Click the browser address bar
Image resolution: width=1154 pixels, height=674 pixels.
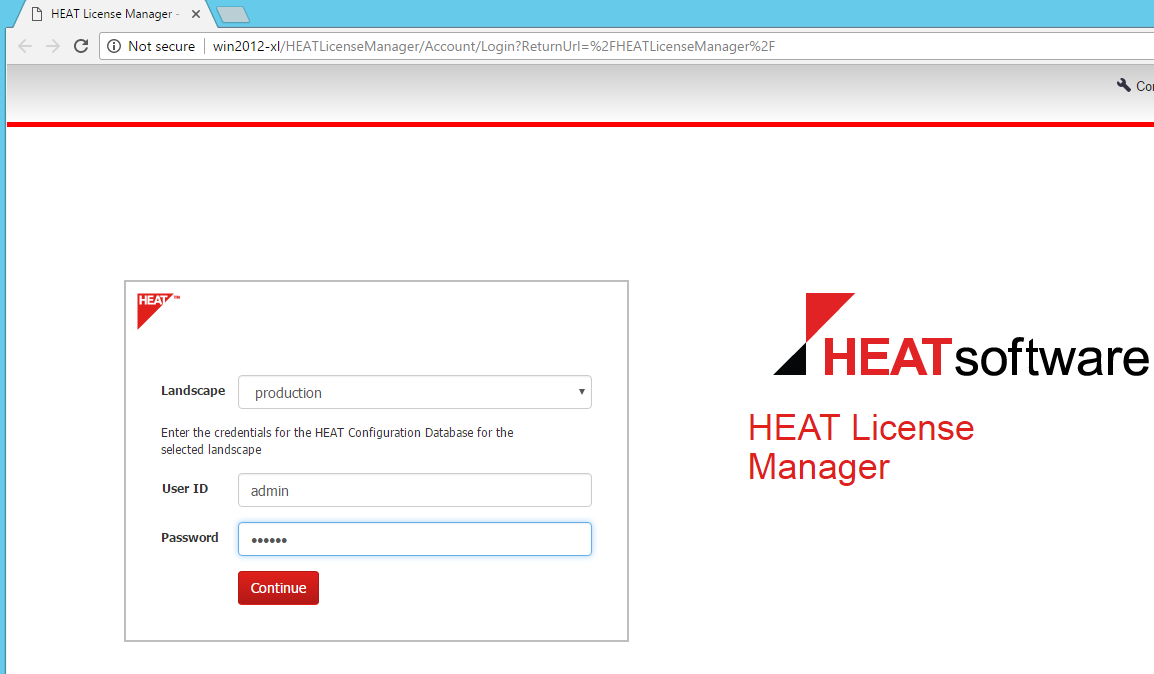[x=500, y=46]
